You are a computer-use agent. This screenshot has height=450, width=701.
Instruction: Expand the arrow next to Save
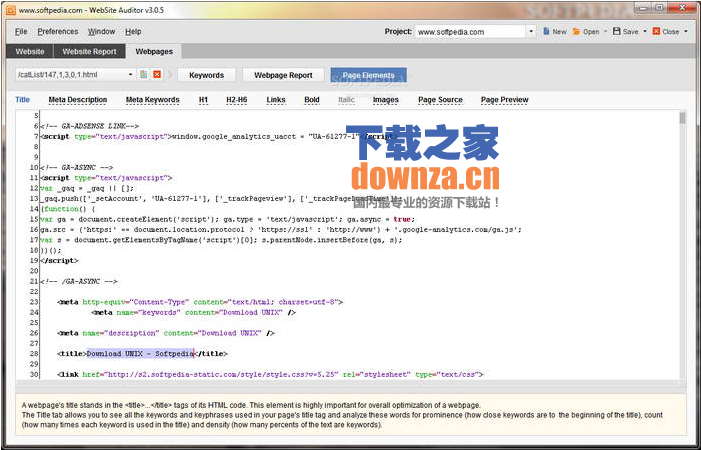click(x=645, y=32)
